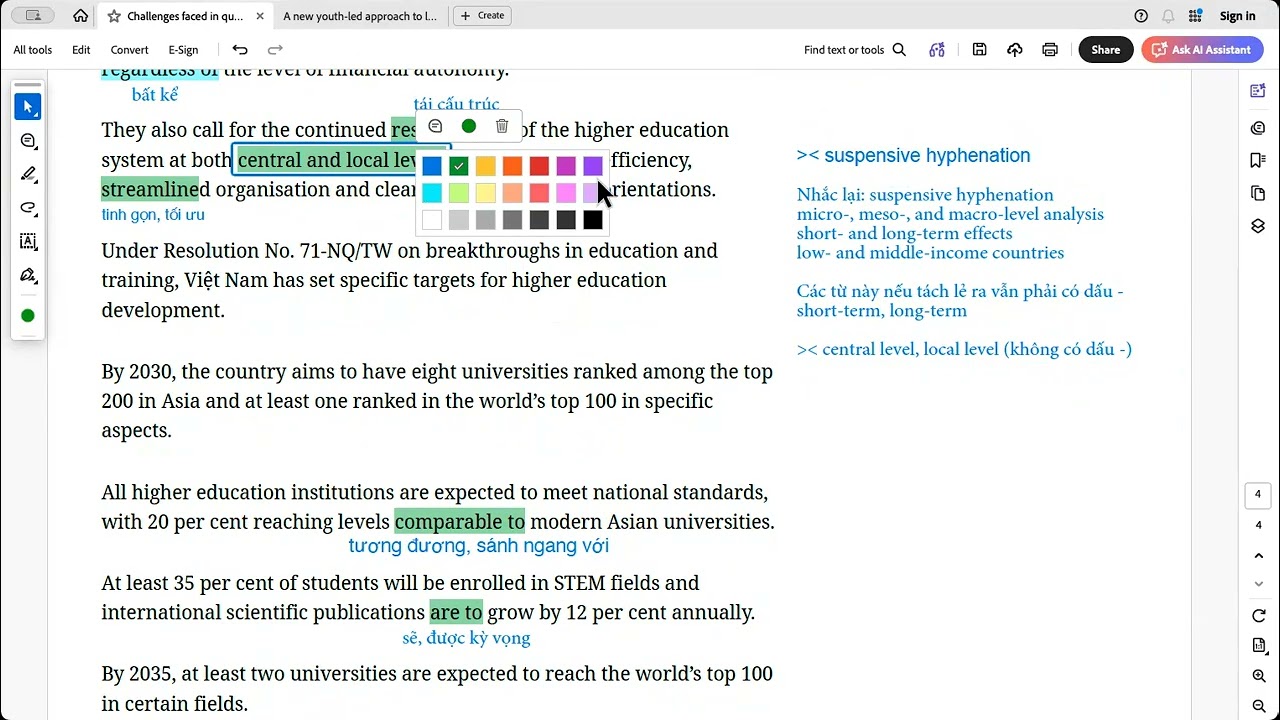Open the page thumbnails panel in right rail

1258,193
